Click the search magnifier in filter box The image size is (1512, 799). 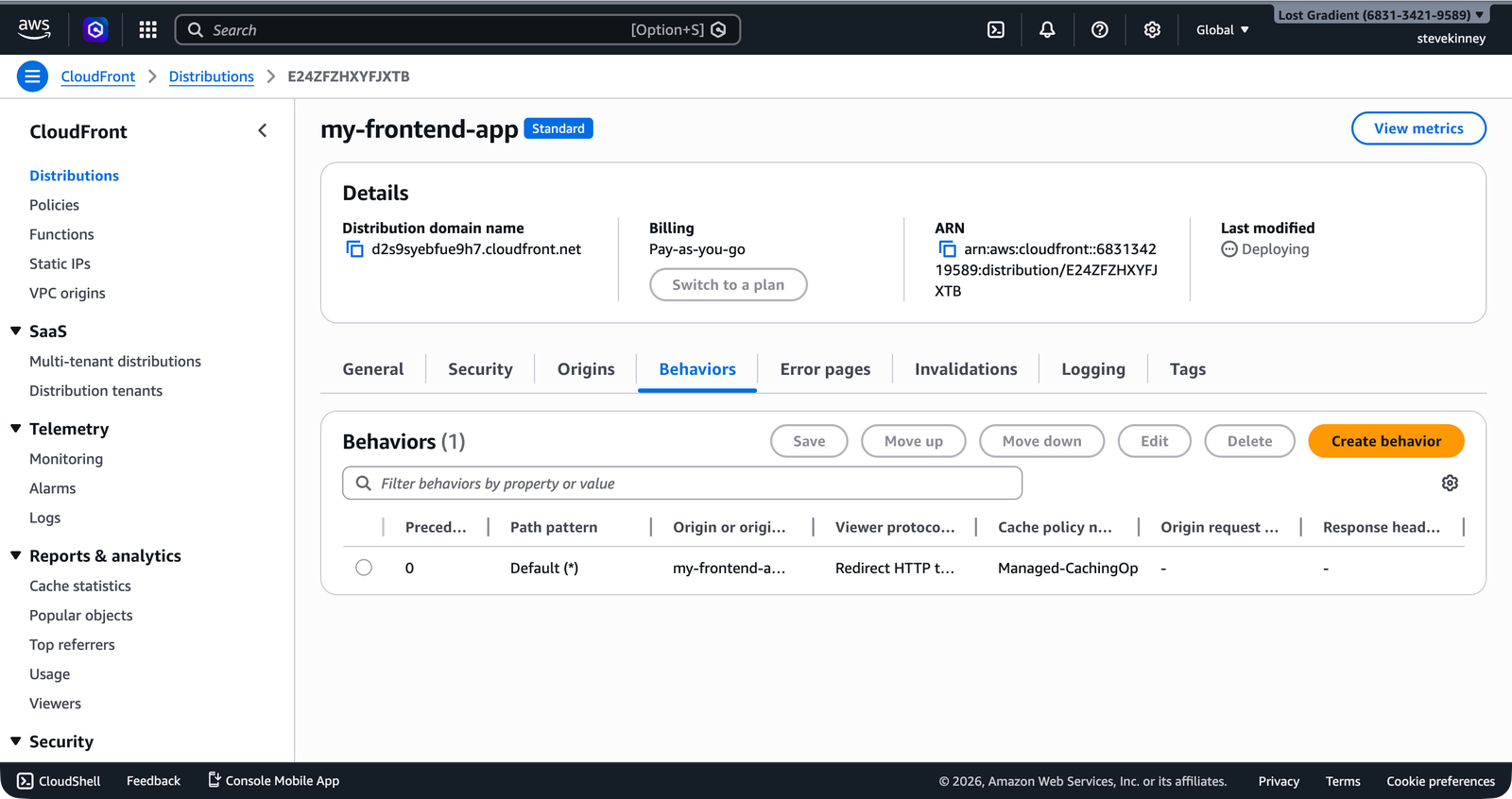click(x=363, y=484)
